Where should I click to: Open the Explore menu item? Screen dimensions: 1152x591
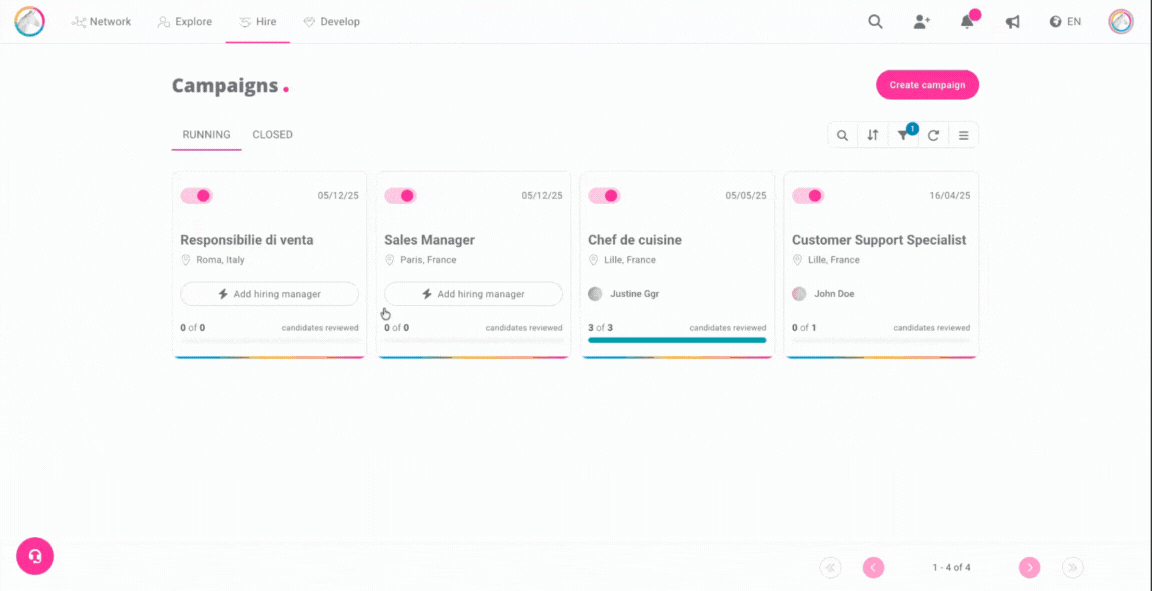pyautogui.click(x=185, y=21)
